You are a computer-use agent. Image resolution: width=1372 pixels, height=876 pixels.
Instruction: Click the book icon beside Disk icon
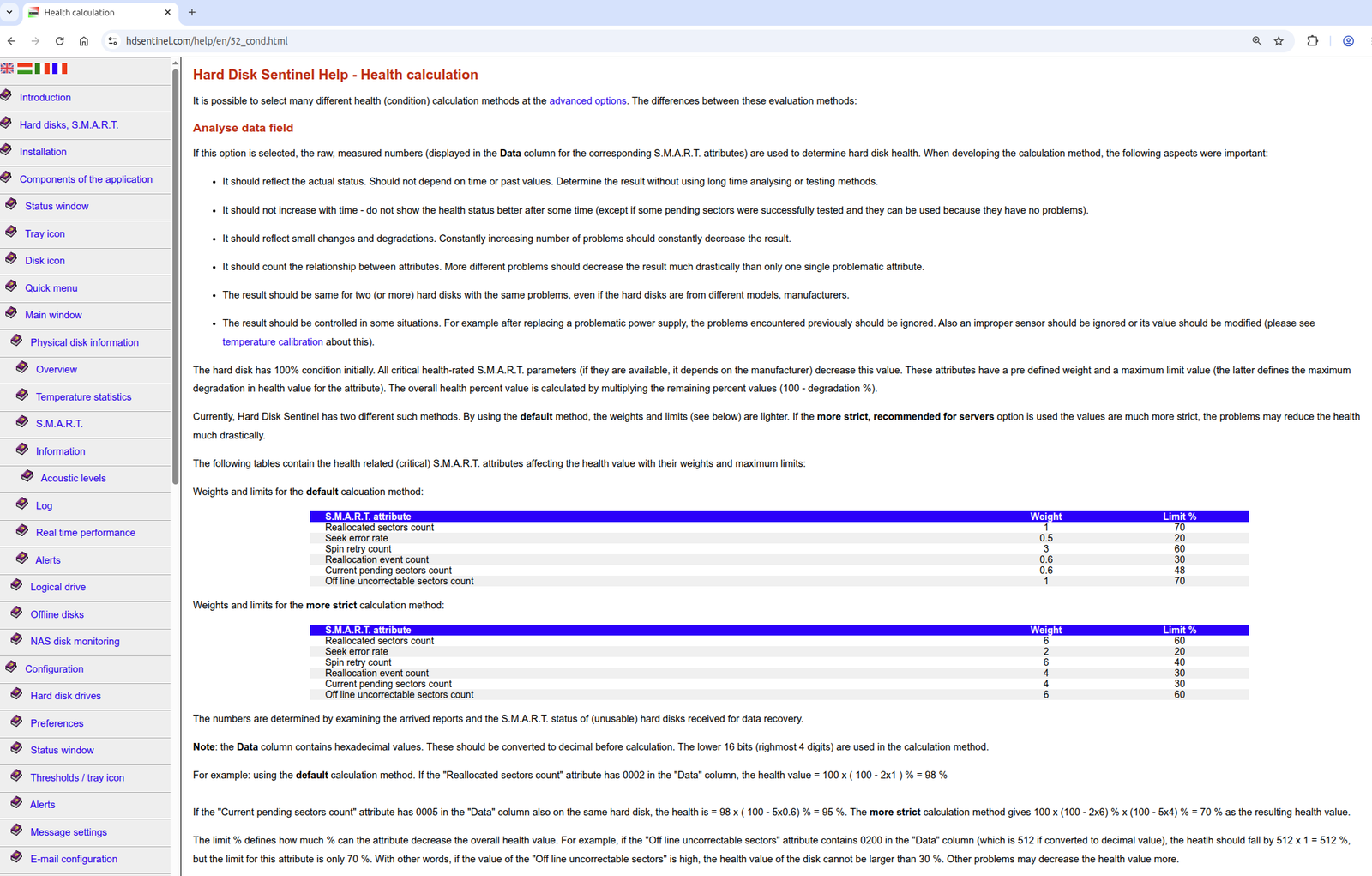[x=11, y=258]
